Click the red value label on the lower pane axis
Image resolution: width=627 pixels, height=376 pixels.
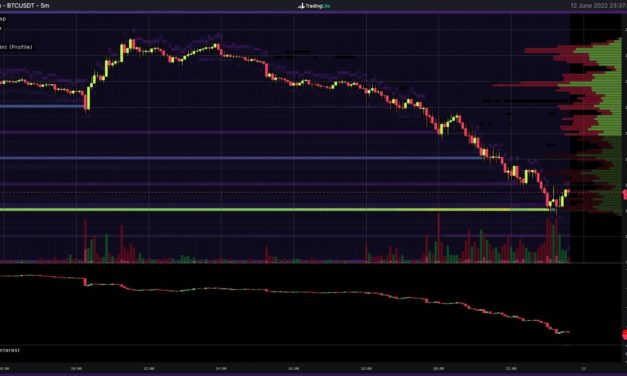[625, 334]
